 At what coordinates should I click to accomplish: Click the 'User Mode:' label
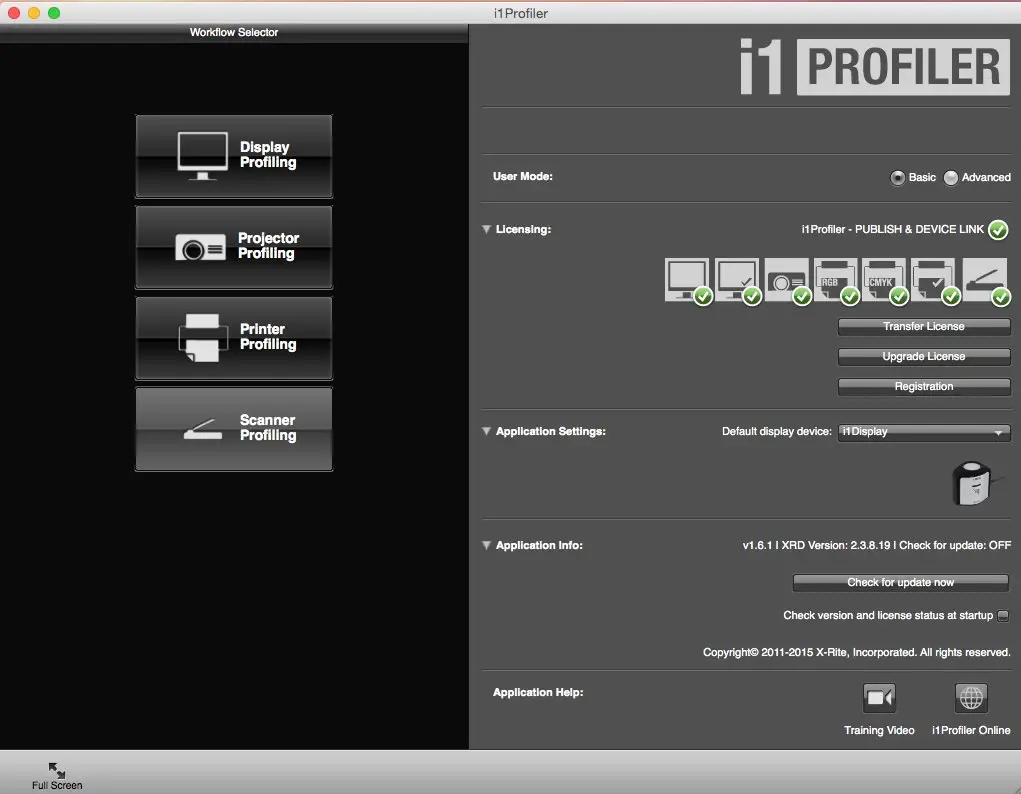(x=523, y=177)
